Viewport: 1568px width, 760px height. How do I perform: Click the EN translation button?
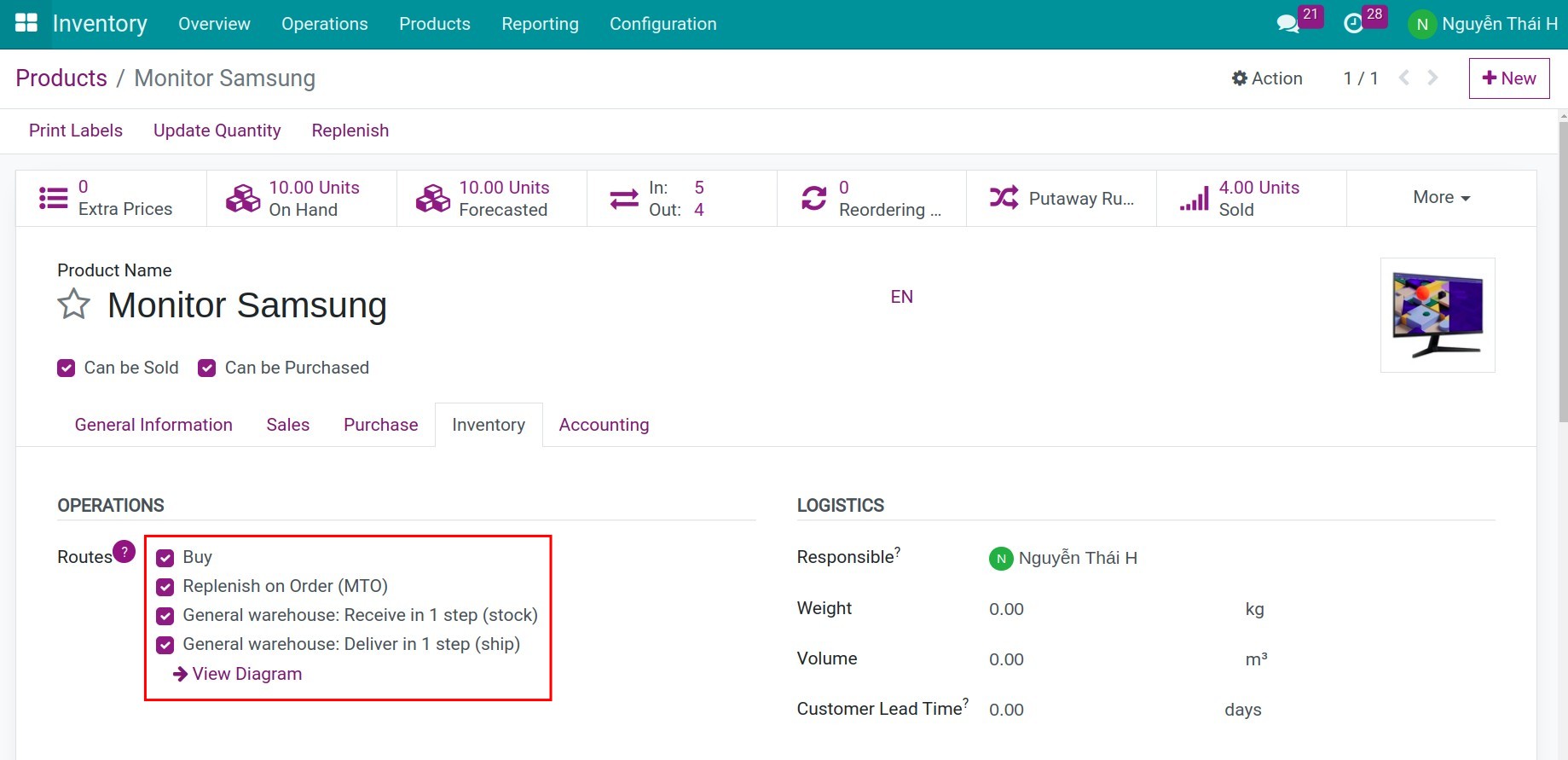click(902, 297)
